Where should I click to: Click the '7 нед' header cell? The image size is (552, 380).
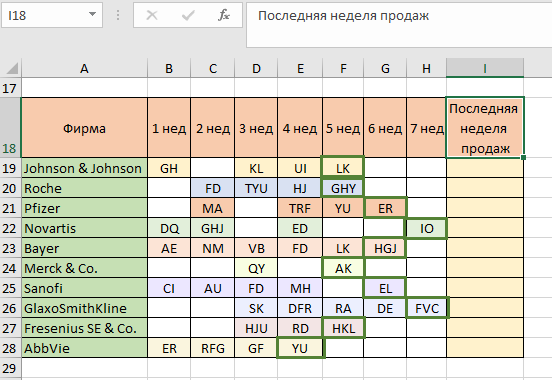point(426,128)
